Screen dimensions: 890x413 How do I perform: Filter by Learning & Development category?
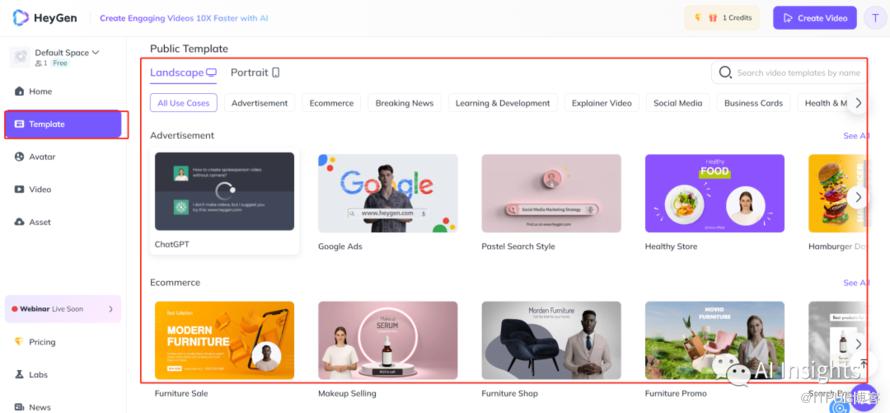click(x=502, y=103)
